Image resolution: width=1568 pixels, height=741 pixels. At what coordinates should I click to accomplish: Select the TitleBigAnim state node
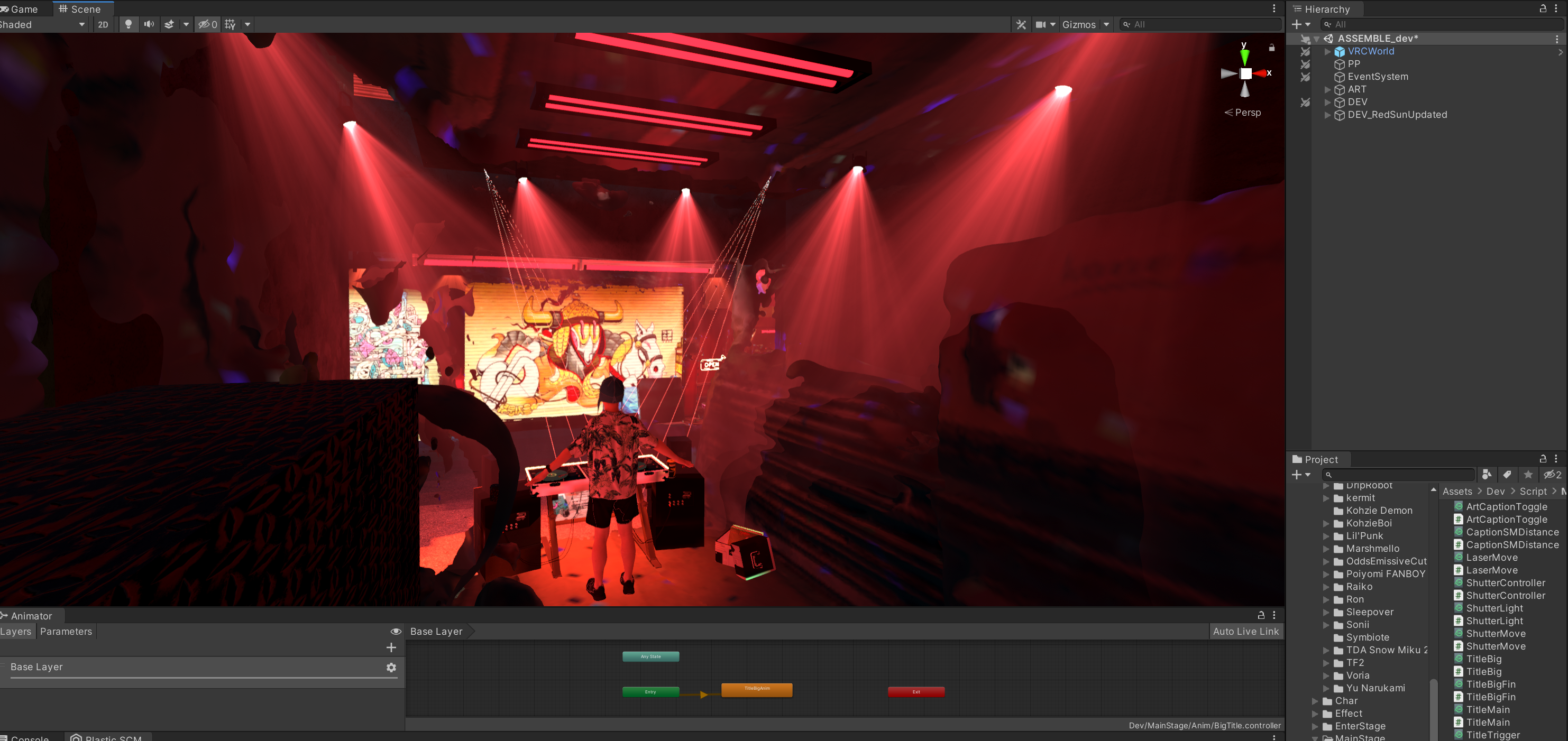click(x=757, y=689)
